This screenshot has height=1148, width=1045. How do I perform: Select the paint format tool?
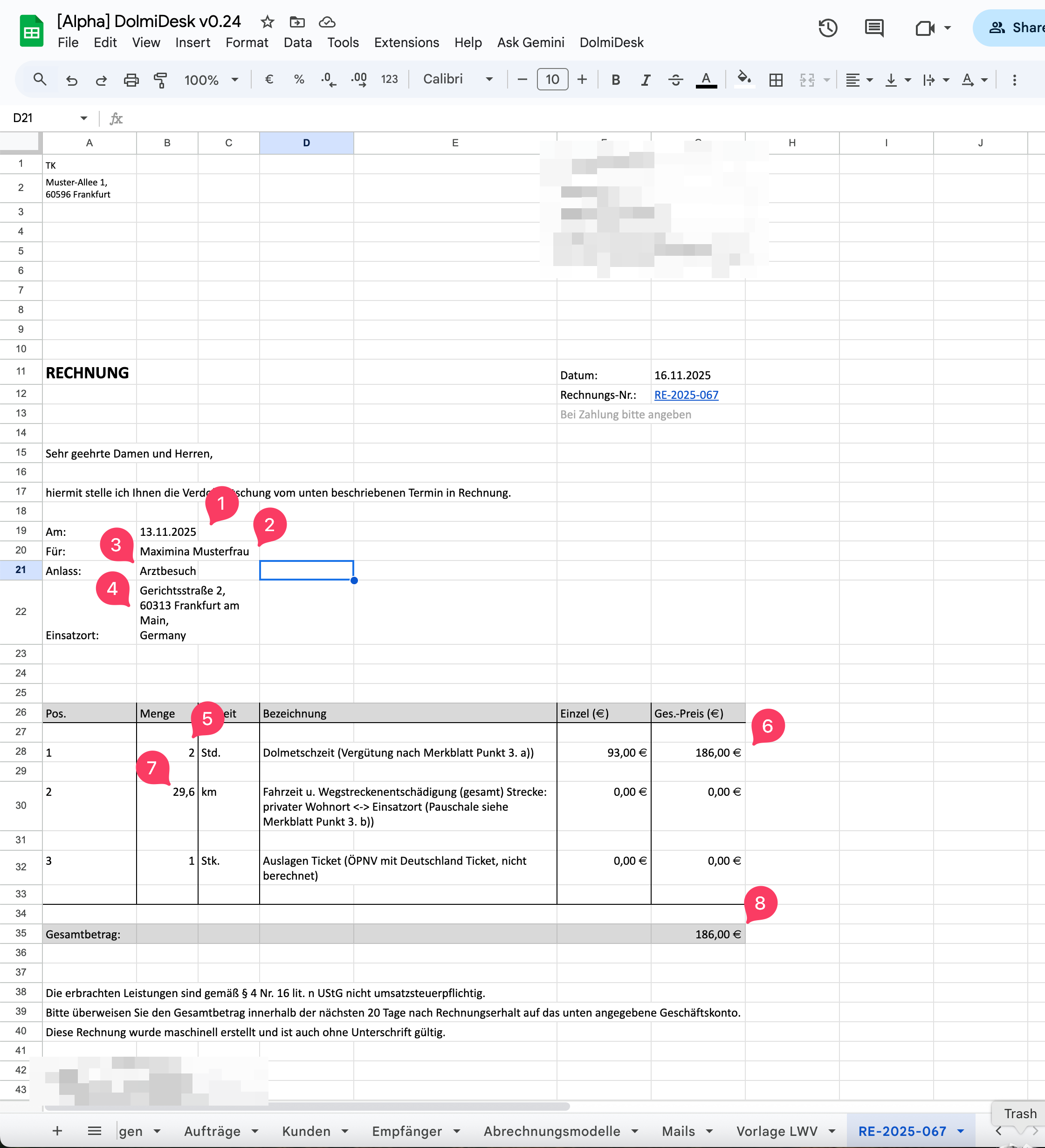[161, 80]
